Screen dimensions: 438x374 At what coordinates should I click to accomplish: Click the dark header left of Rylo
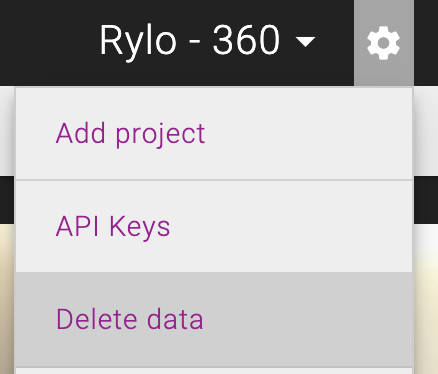pos(47,42)
